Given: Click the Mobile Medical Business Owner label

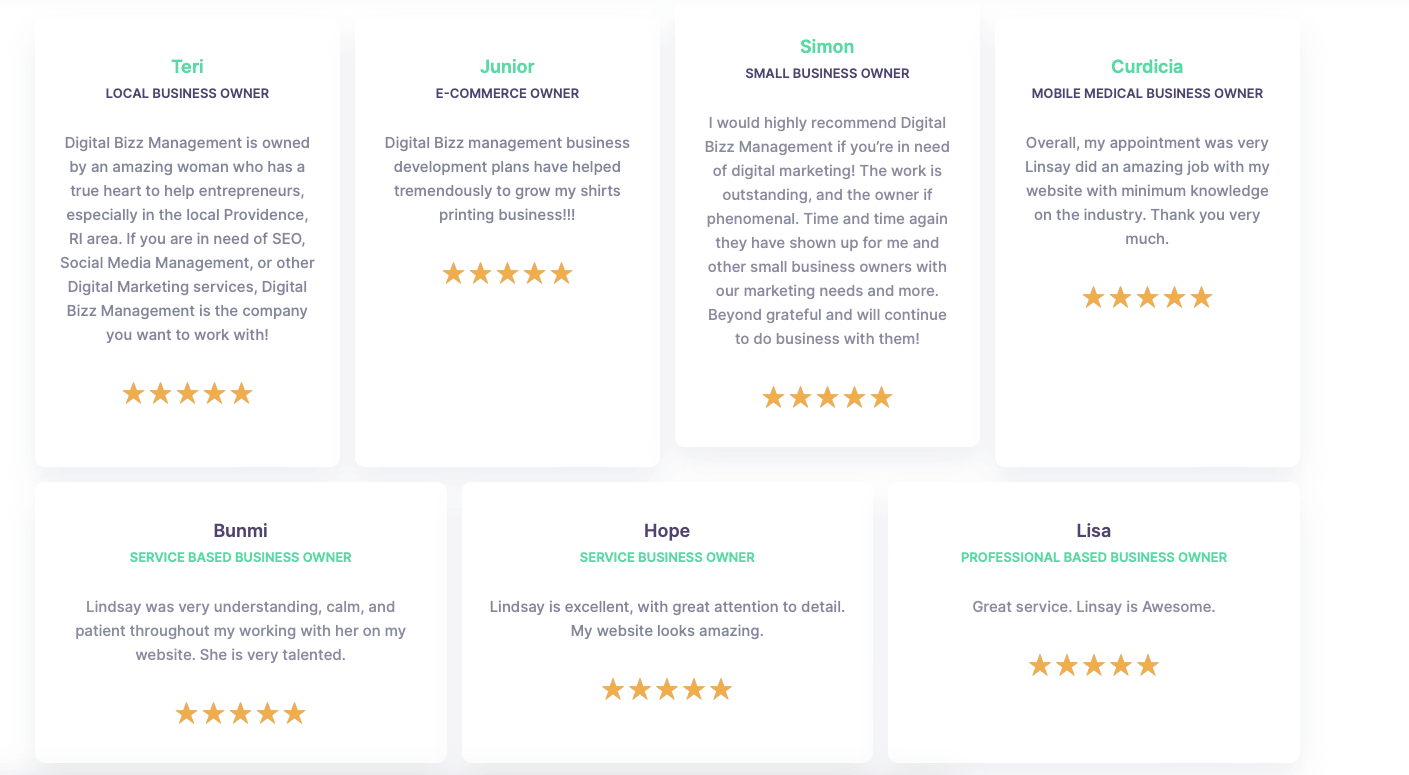Looking at the screenshot, I should coord(1147,94).
